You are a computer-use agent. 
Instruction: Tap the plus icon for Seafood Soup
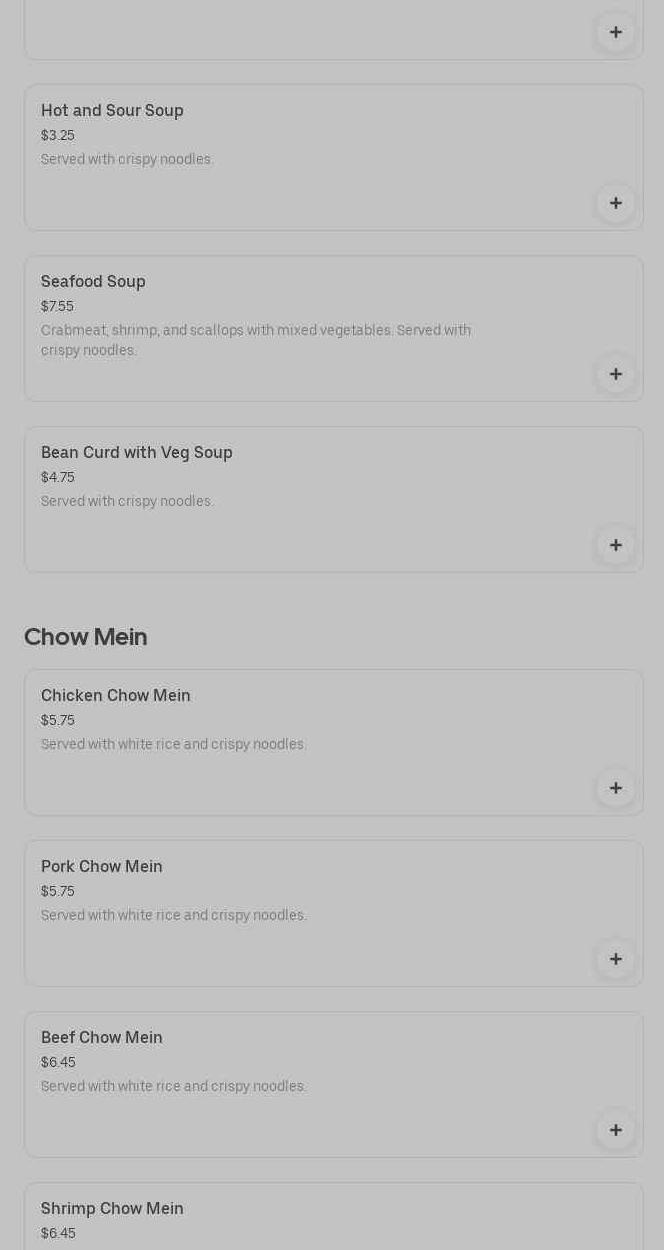(615, 374)
